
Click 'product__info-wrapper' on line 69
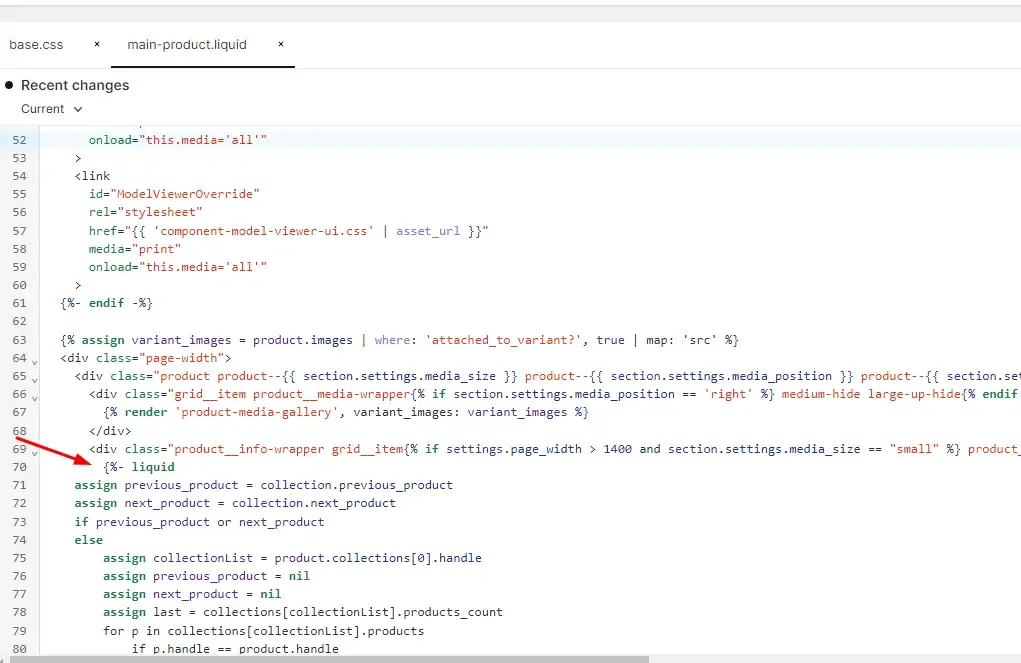tap(249, 449)
